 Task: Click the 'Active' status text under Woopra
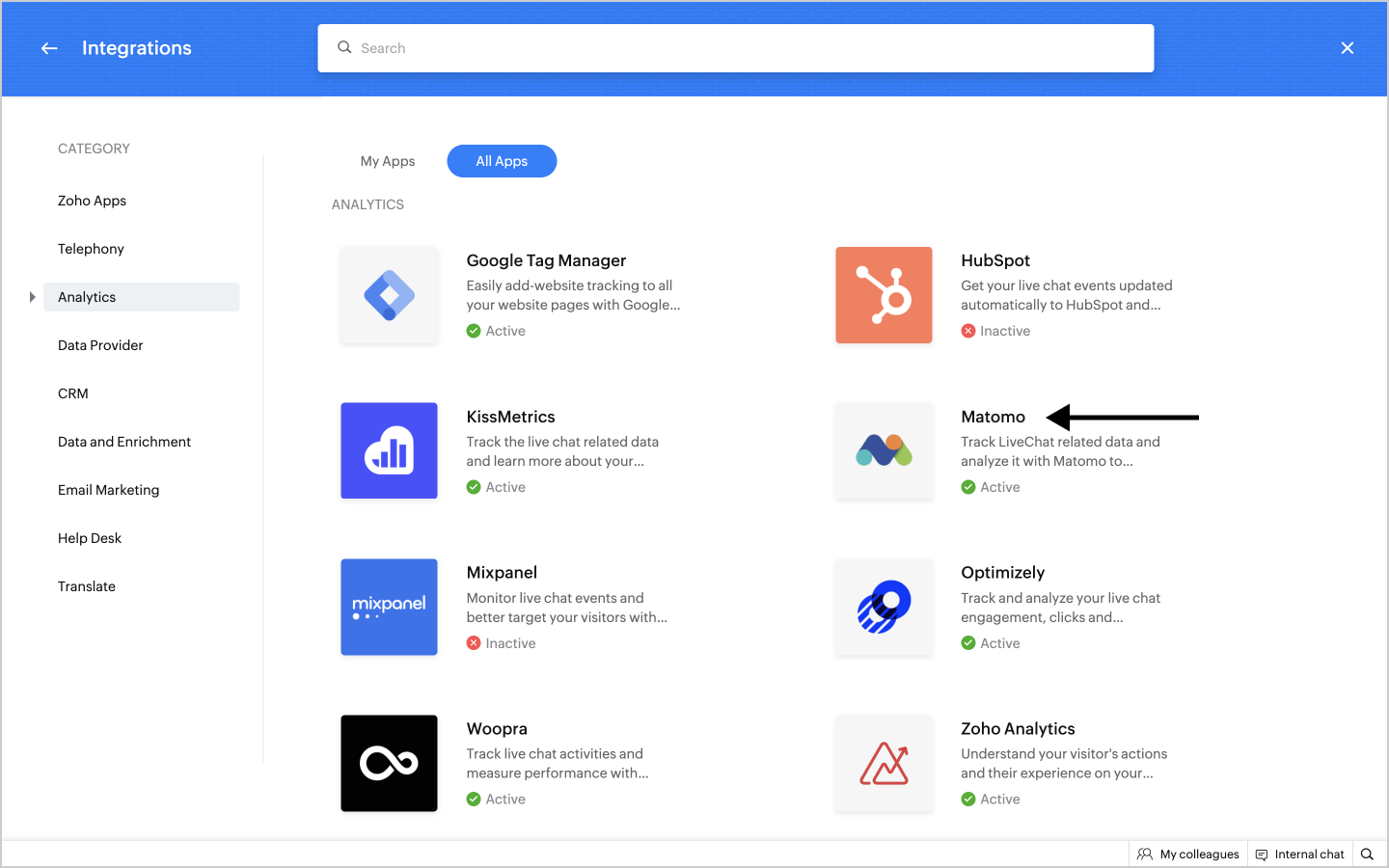tap(505, 800)
